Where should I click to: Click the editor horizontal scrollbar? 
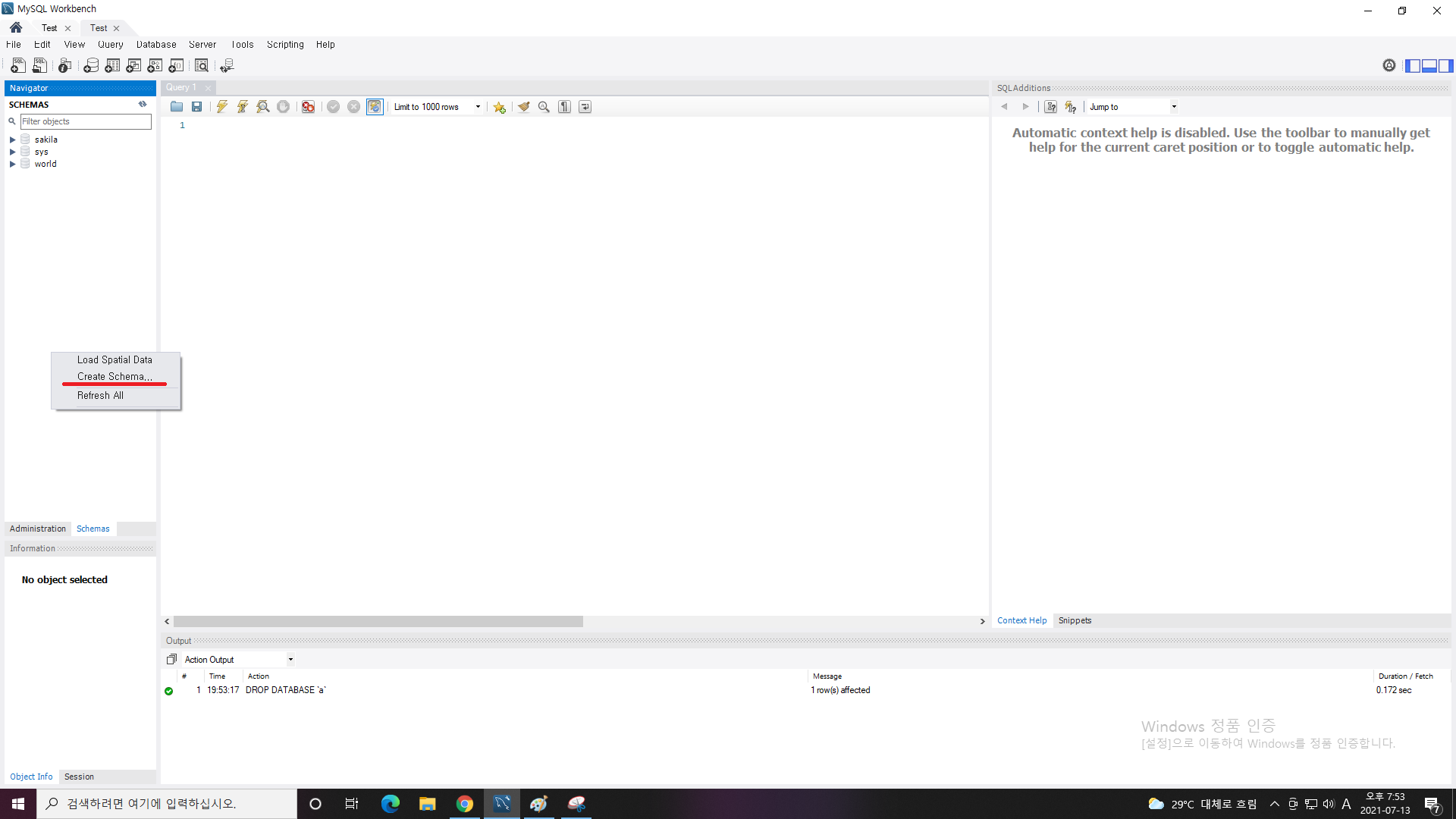(378, 622)
